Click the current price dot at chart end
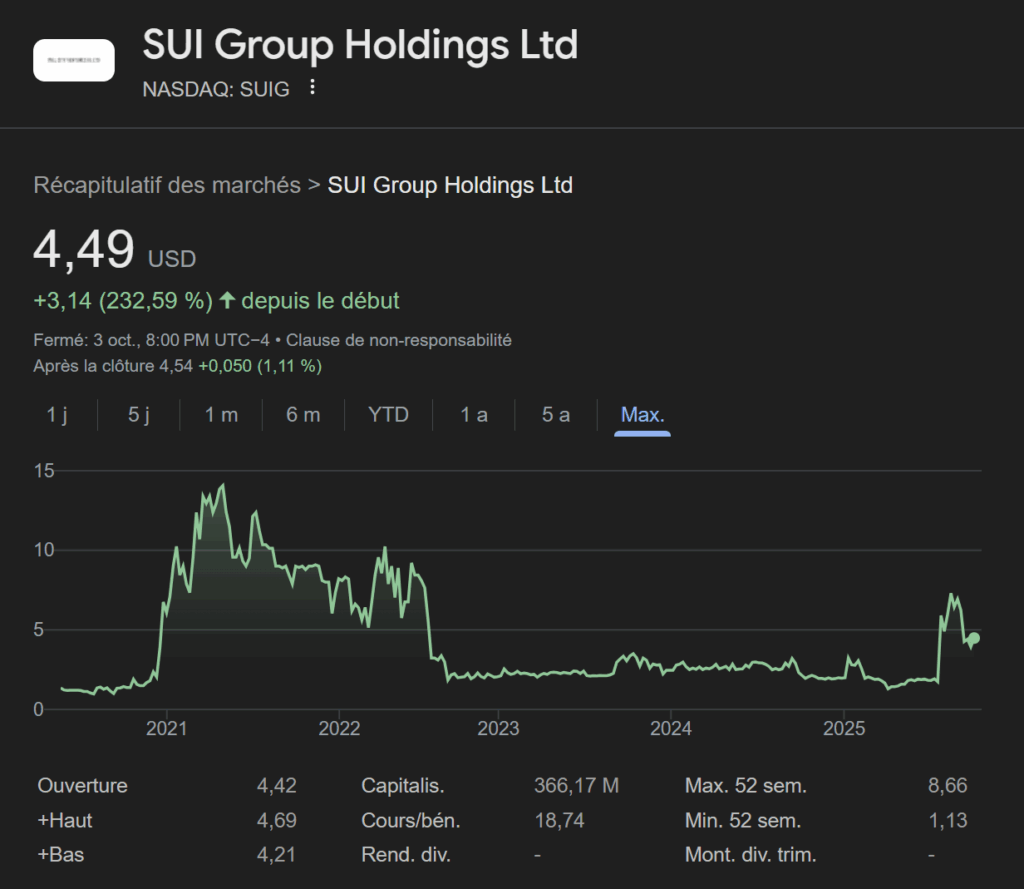1024x889 pixels. click(974, 638)
